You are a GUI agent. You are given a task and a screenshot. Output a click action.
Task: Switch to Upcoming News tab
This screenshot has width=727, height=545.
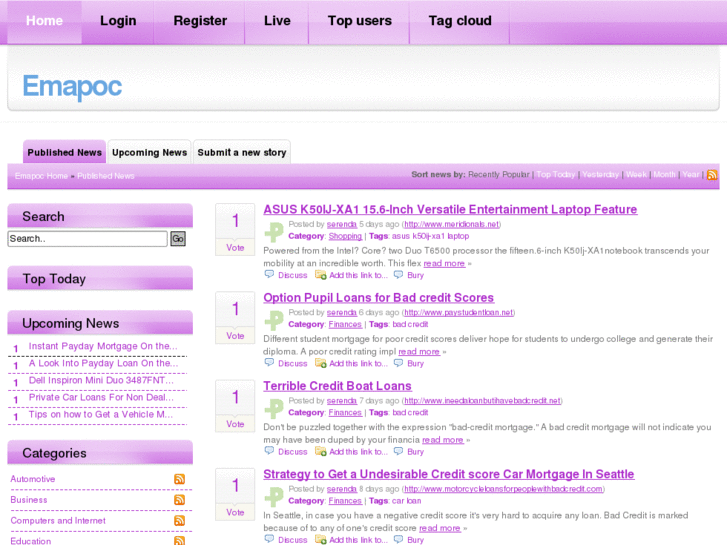tap(149, 152)
